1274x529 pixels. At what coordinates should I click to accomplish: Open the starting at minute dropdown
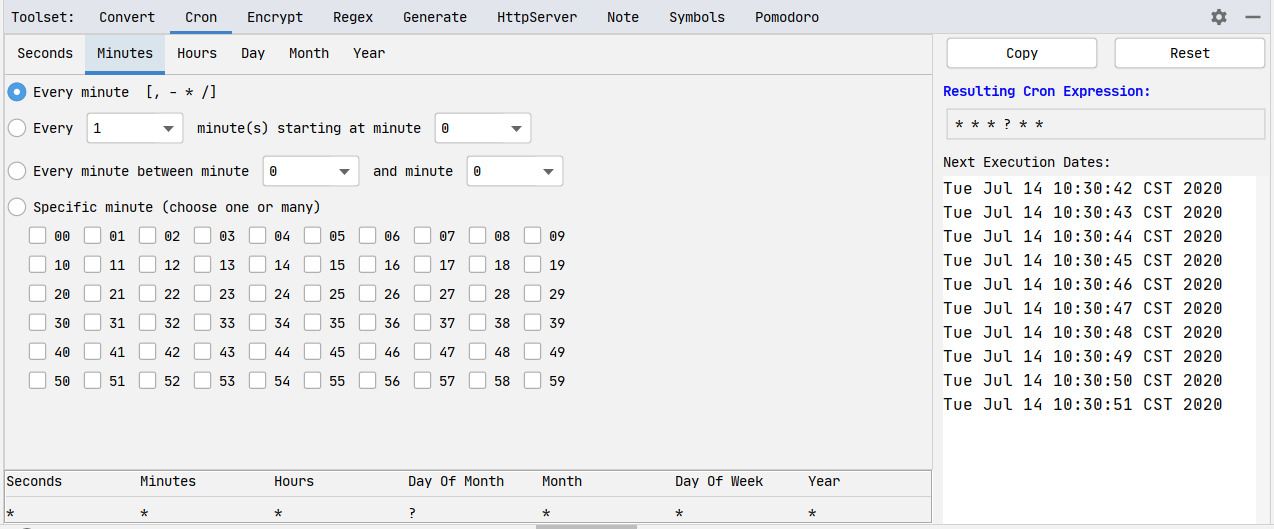[x=482, y=128]
